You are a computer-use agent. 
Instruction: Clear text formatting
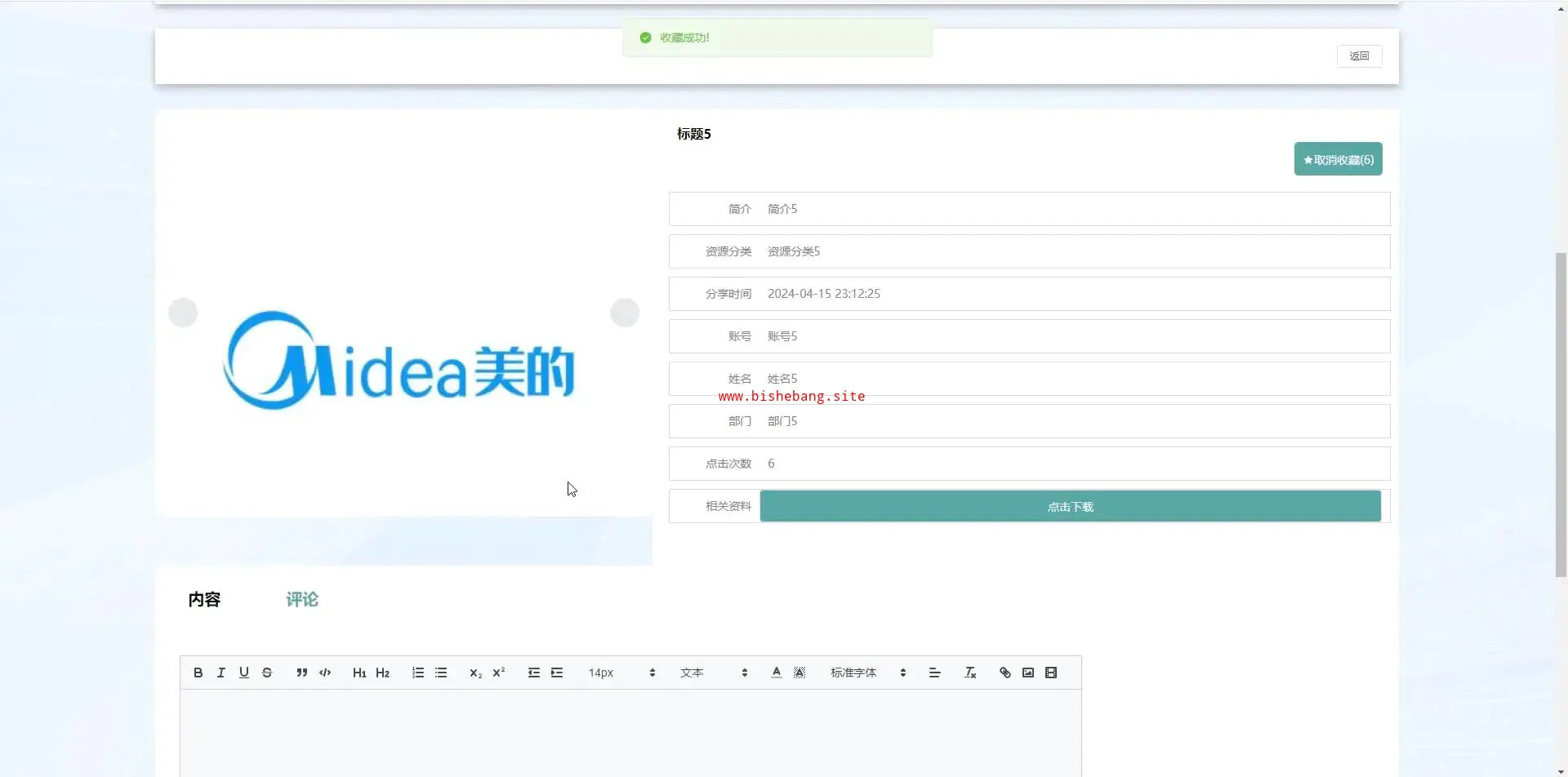pyautogui.click(x=970, y=673)
